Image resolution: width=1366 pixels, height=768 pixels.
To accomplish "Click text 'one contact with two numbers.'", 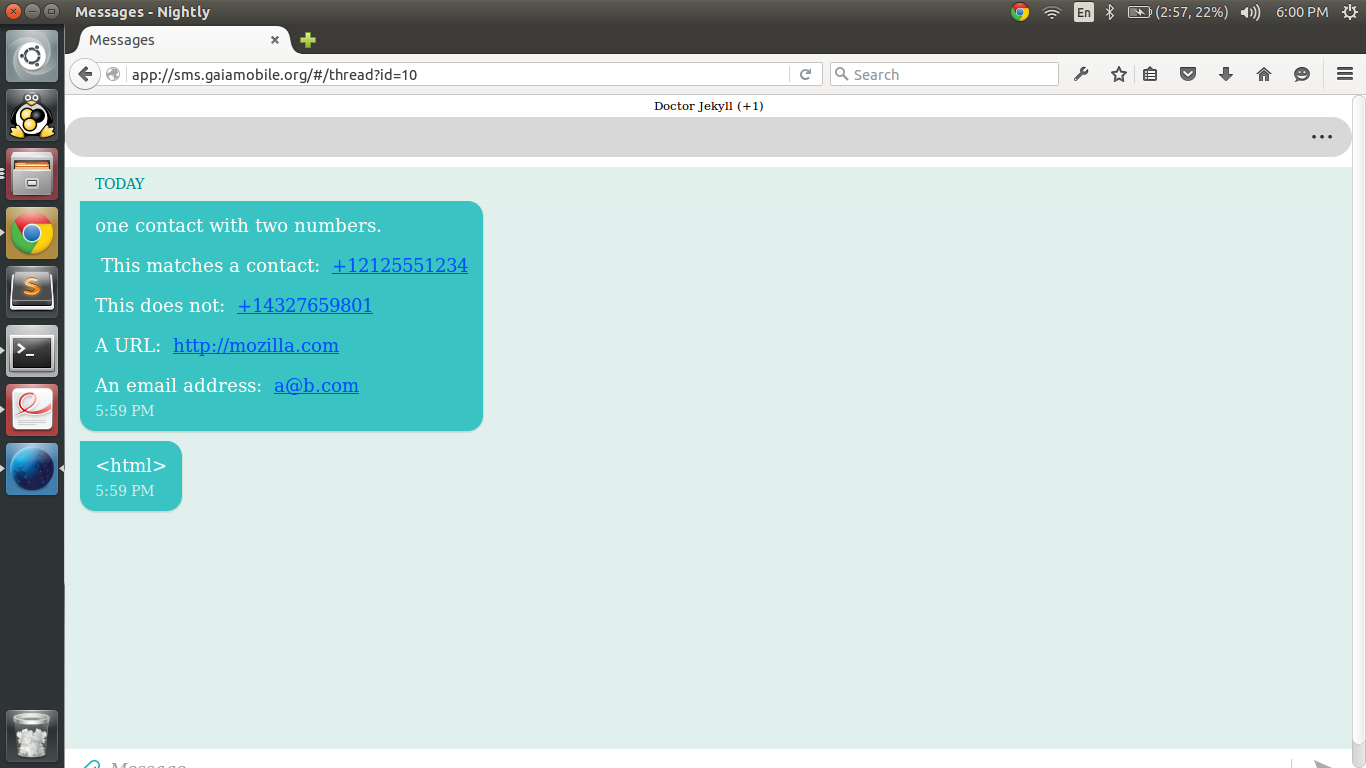I will pos(238,226).
